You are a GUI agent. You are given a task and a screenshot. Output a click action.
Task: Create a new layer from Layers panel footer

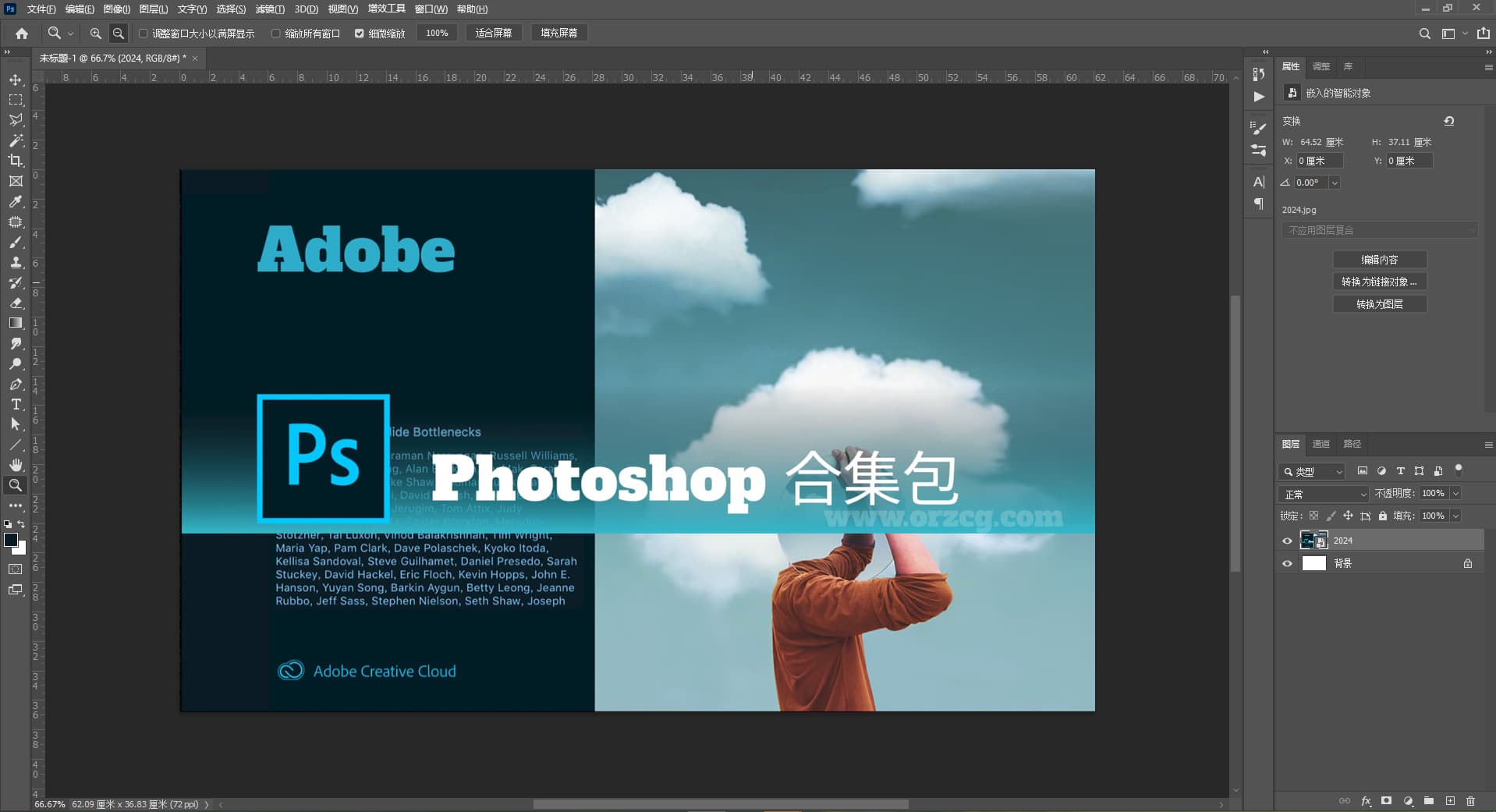(1450, 801)
